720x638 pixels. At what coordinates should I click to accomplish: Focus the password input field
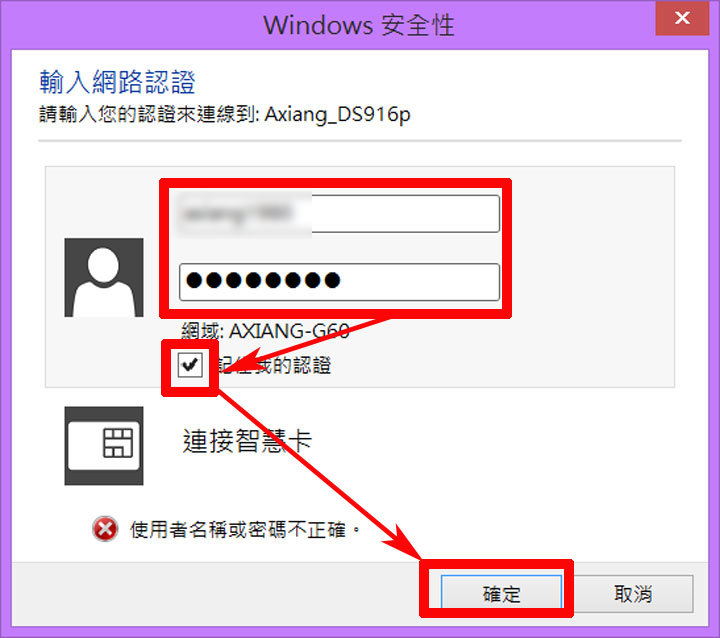(339, 282)
